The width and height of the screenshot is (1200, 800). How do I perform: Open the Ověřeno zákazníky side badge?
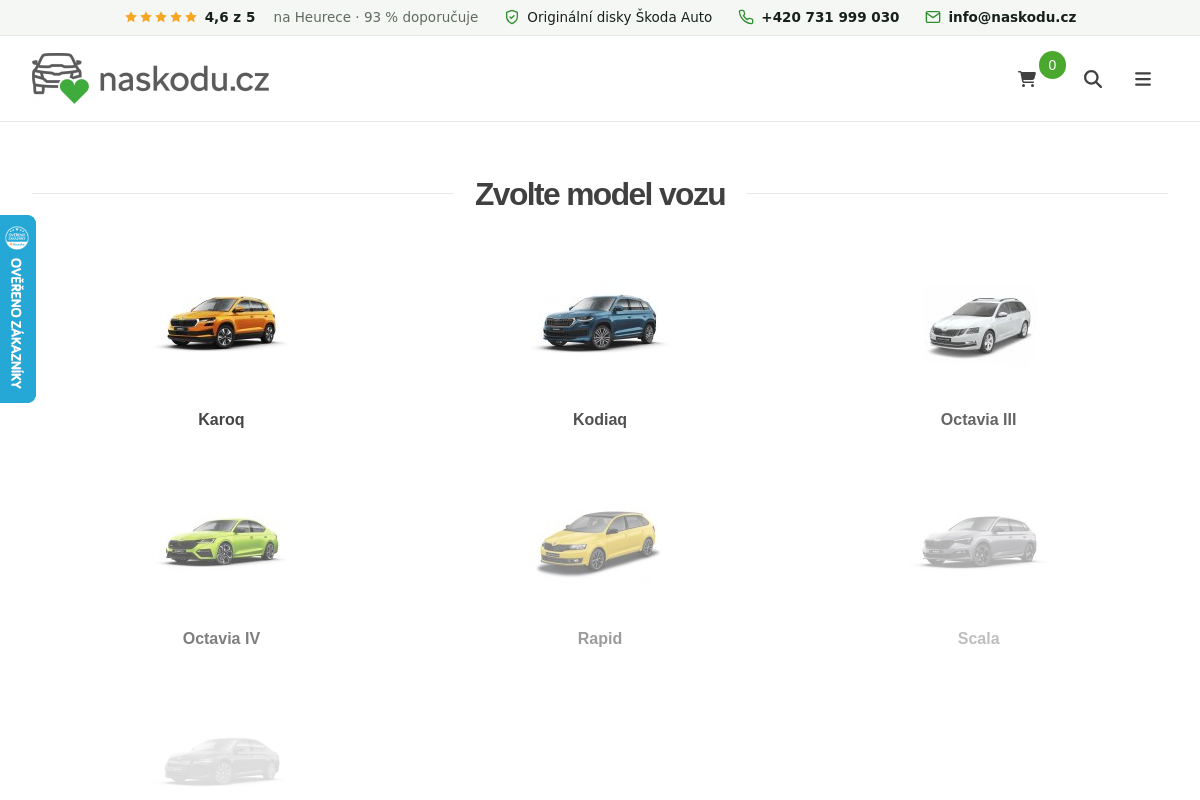pyautogui.click(x=17, y=309)
